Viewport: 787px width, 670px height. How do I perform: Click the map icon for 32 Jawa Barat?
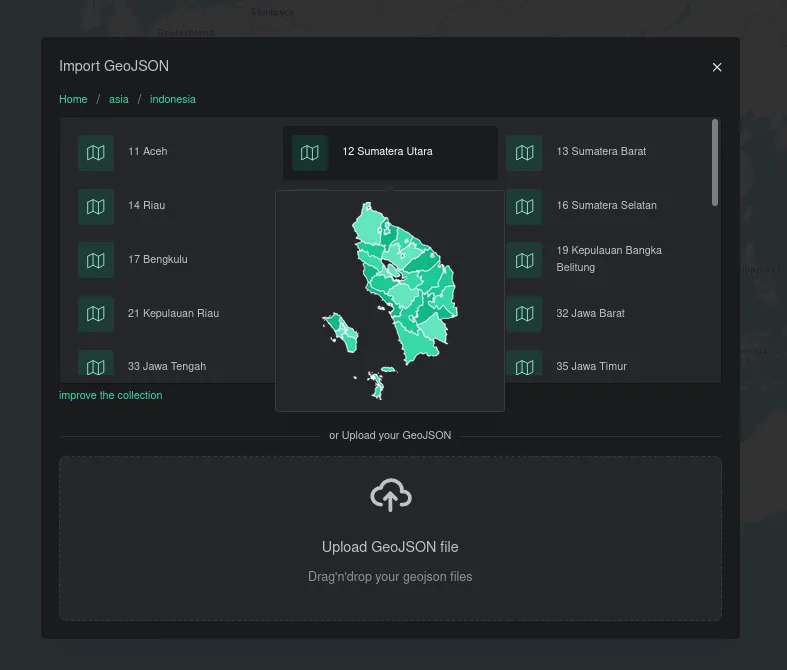tap(524, 314)
